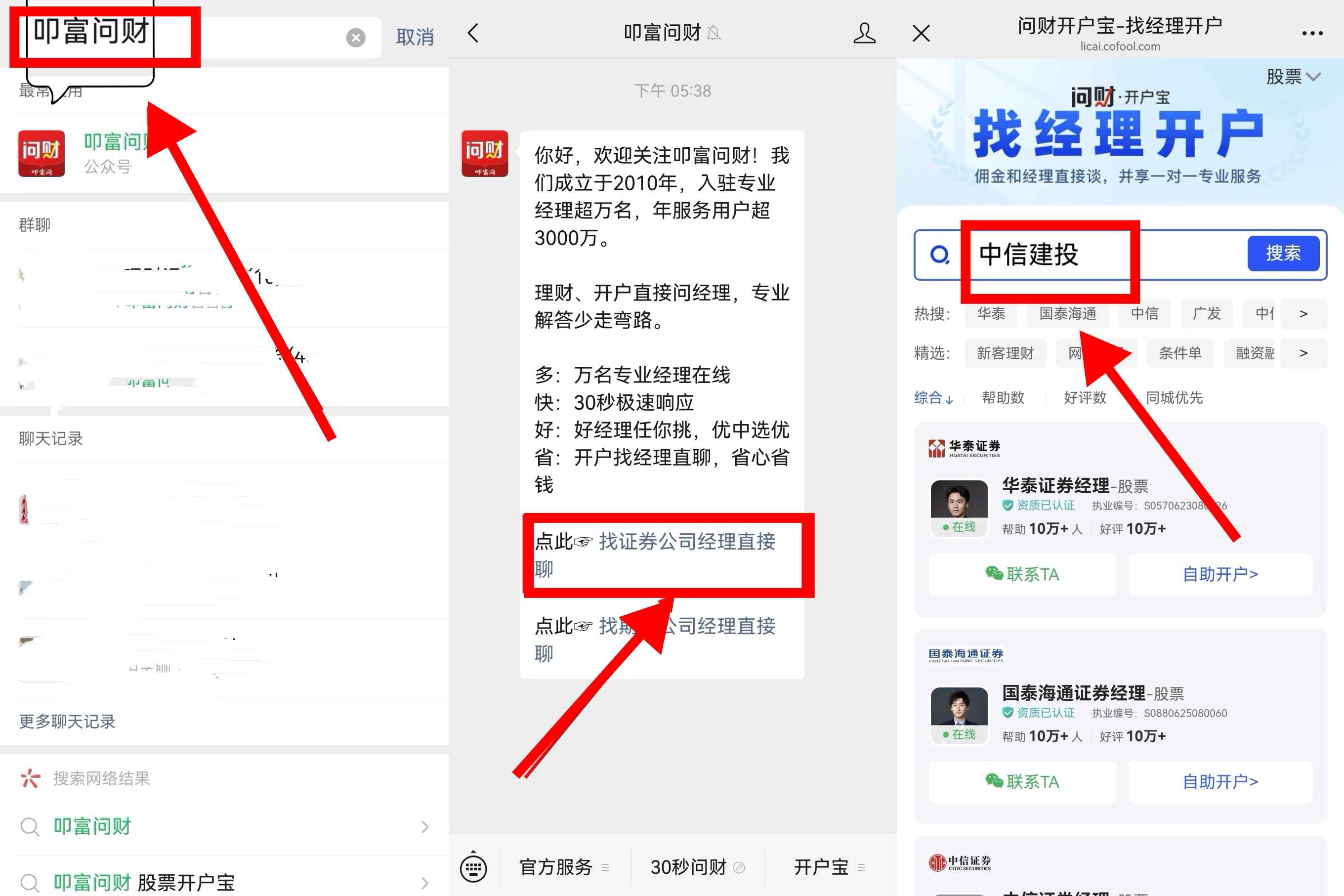Sort results by 帮助数
This screenshot has height=896, width=1344.
click(1003, 398)
